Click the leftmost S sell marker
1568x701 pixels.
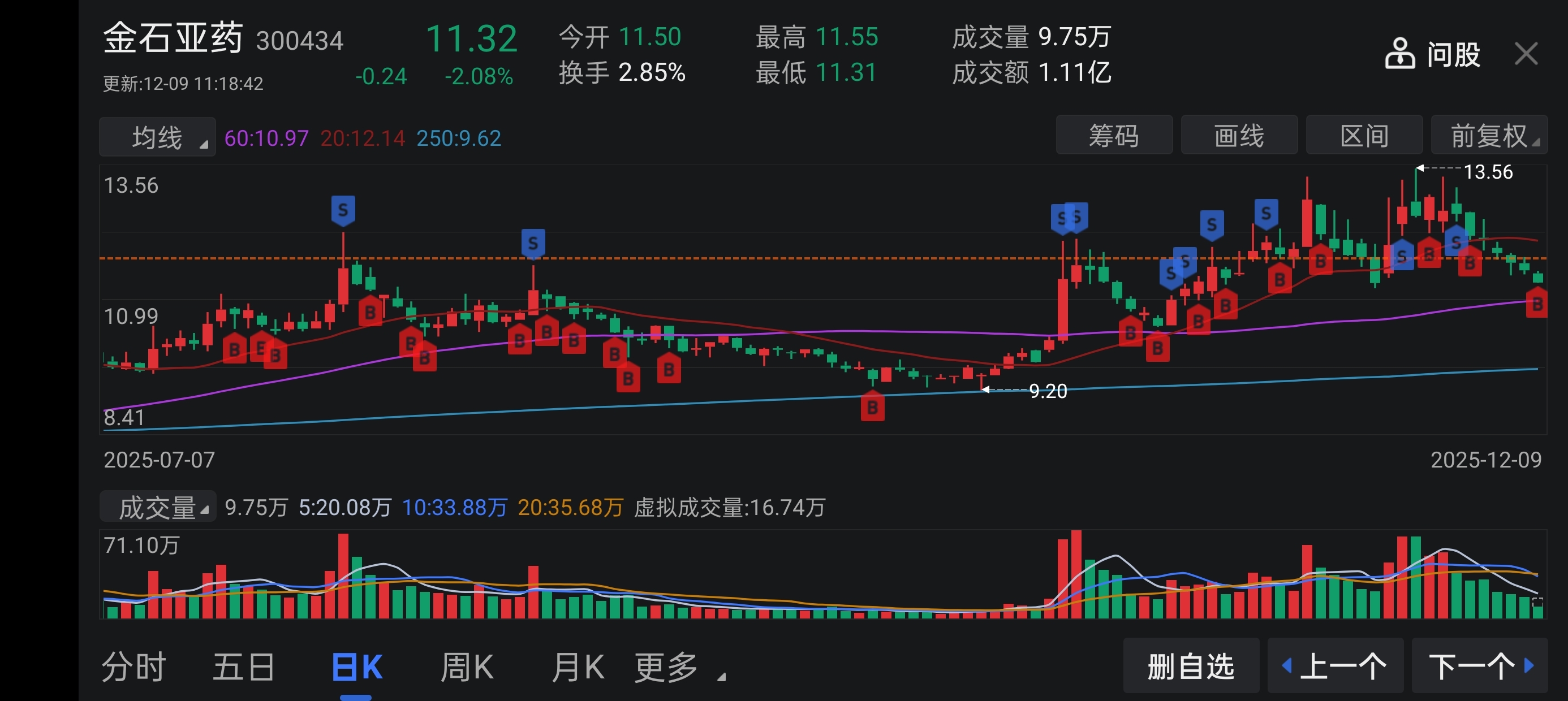343,210
